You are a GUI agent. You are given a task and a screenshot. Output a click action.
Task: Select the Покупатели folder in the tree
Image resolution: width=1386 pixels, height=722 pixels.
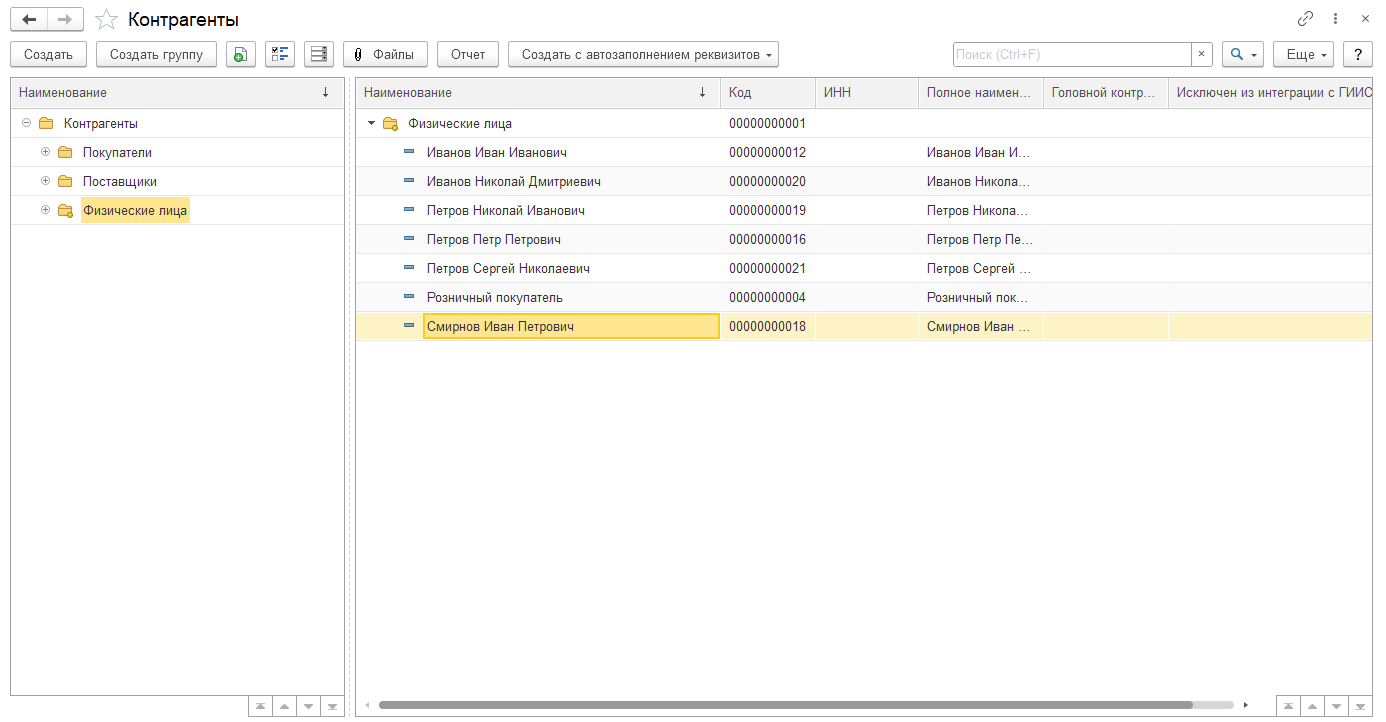click(x=117, y=152)
